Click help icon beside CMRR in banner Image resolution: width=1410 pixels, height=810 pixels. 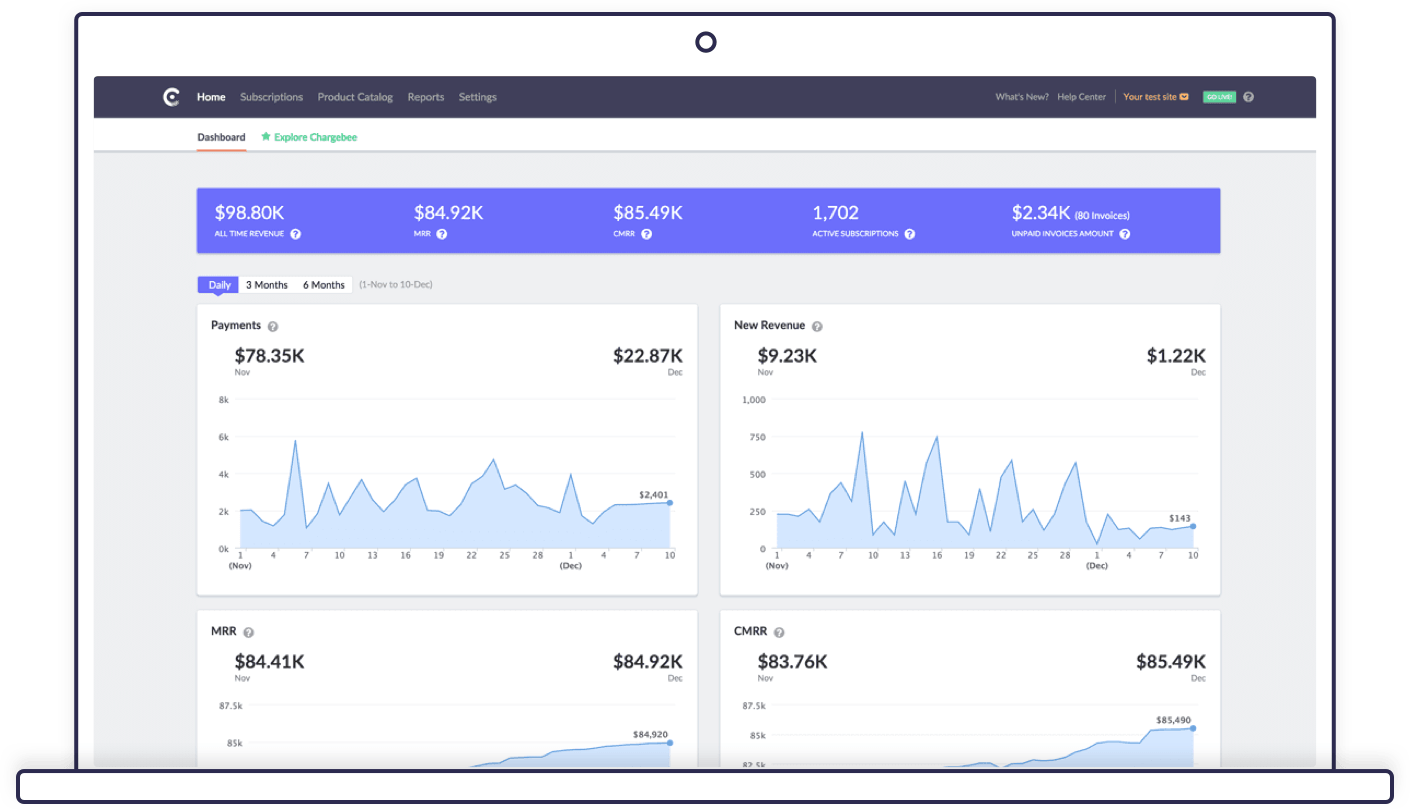coord(647,234)
